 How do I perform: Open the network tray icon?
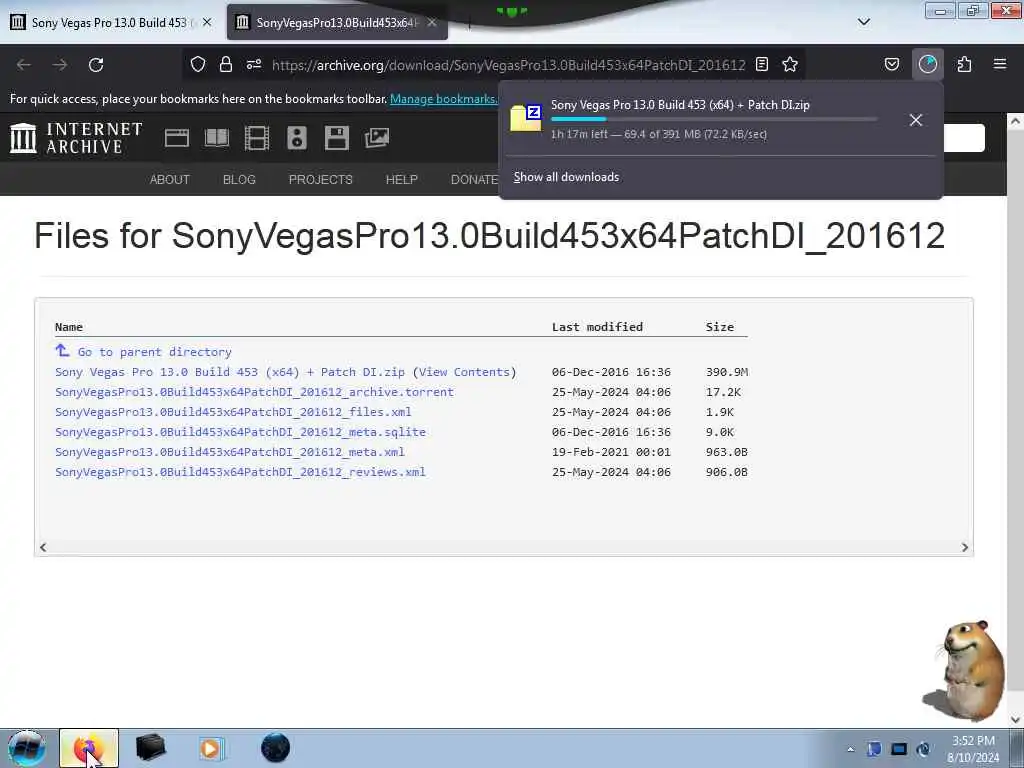point(898,749)
